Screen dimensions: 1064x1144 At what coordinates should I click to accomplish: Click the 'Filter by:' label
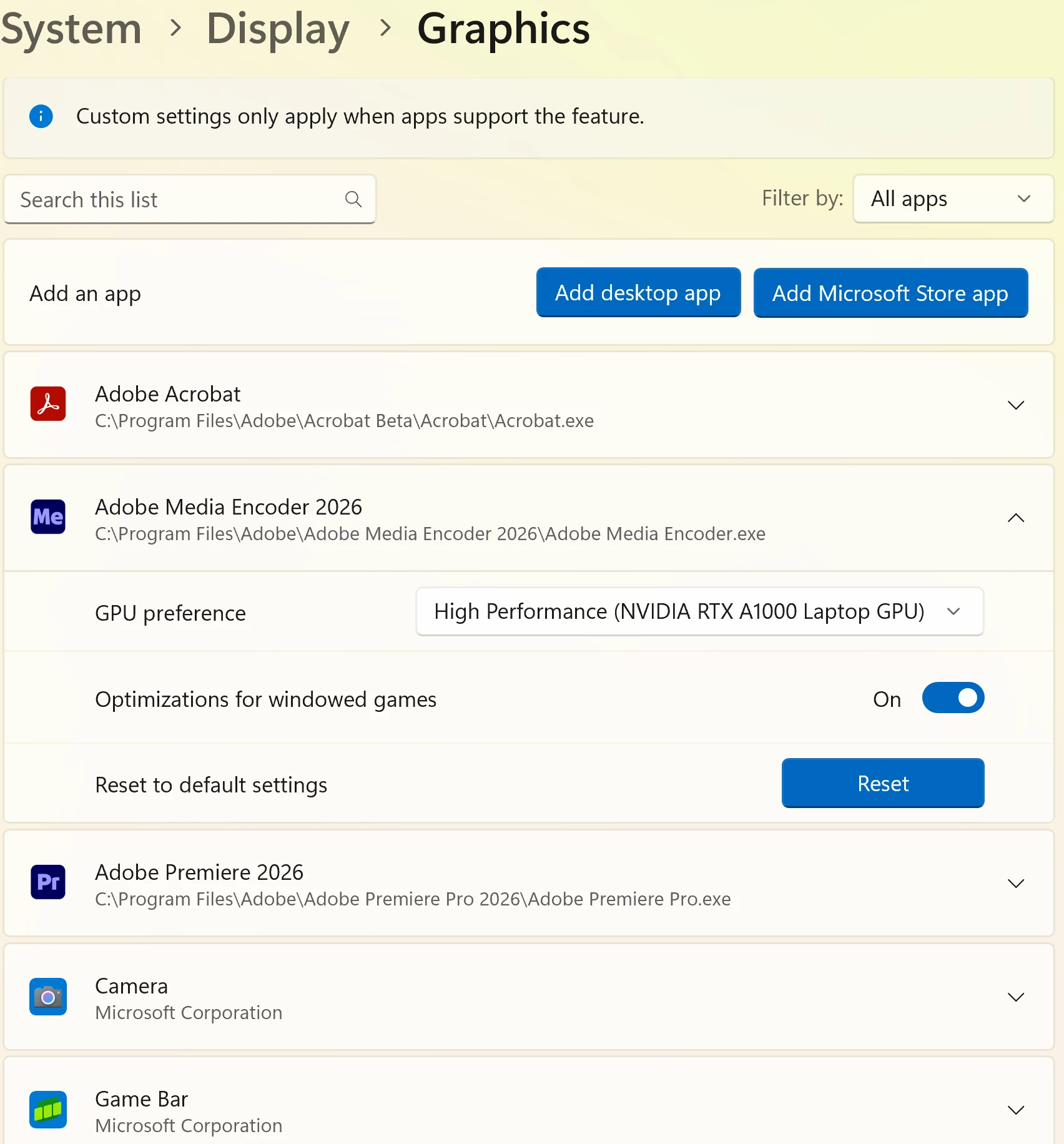click(x=802, y=198)
